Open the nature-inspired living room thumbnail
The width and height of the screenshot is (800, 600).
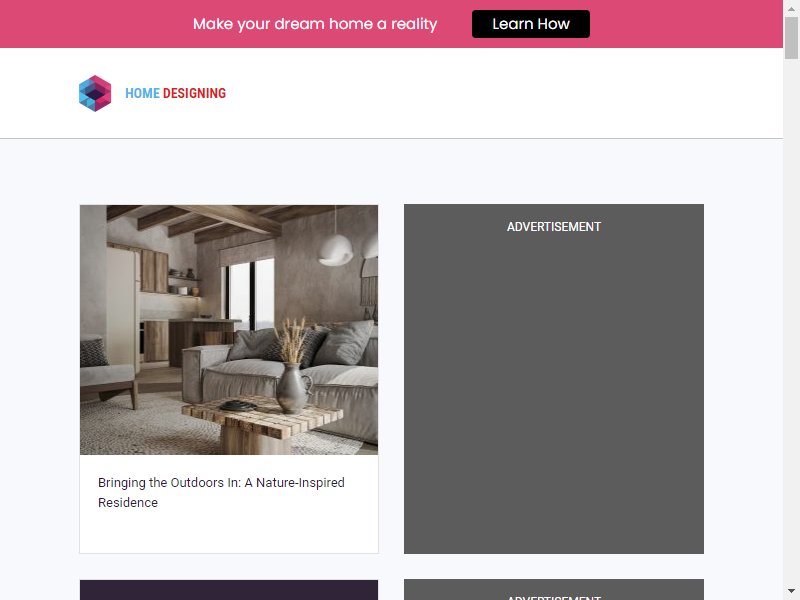(x=229, y=330)
